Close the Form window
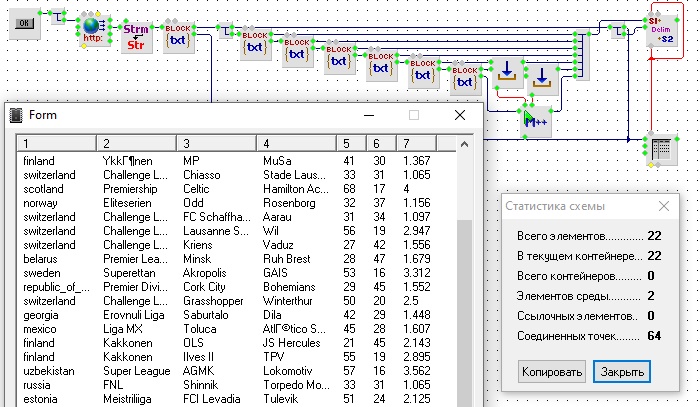 [460, 116]
